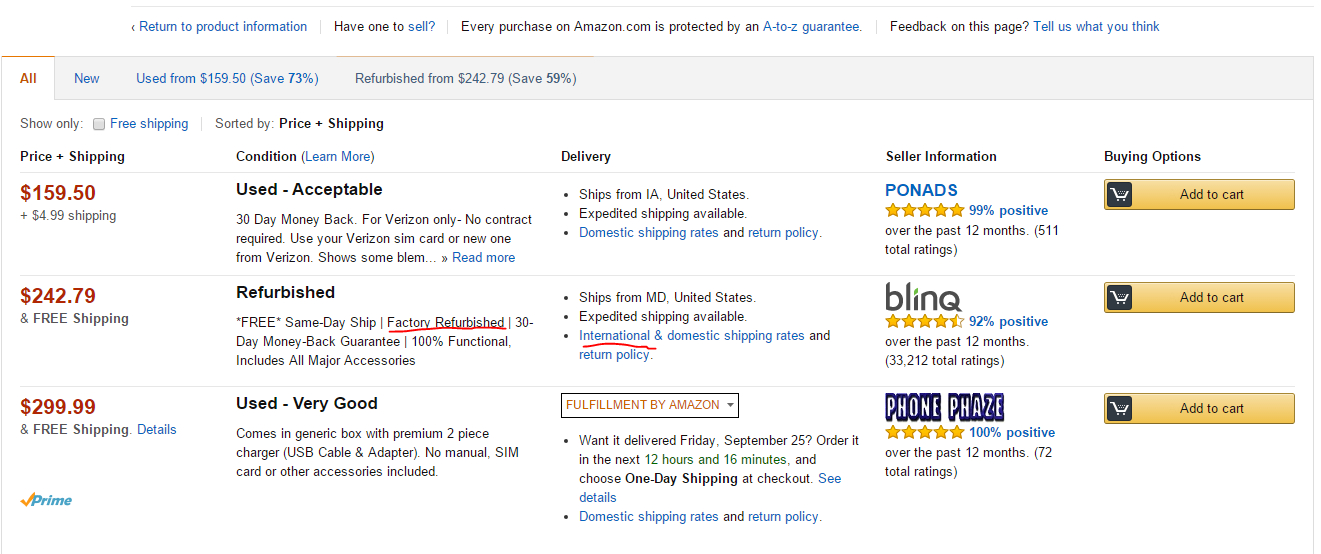Open the A-to-z guarantee link
The height and width of the screenshot is (554, 1321).
pos(811,26)
